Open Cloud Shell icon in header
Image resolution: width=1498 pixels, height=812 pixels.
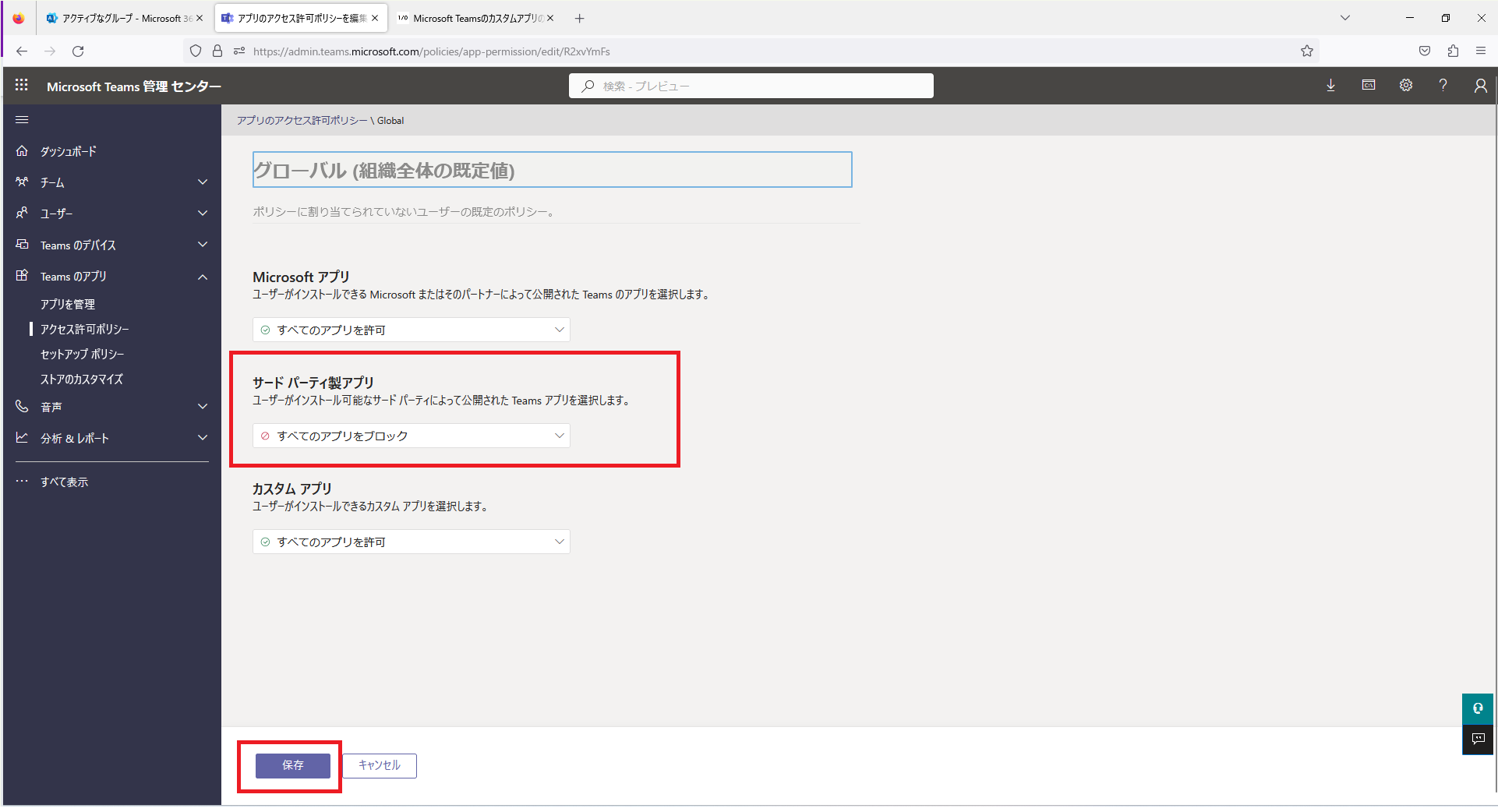[x=1369, y=86]
